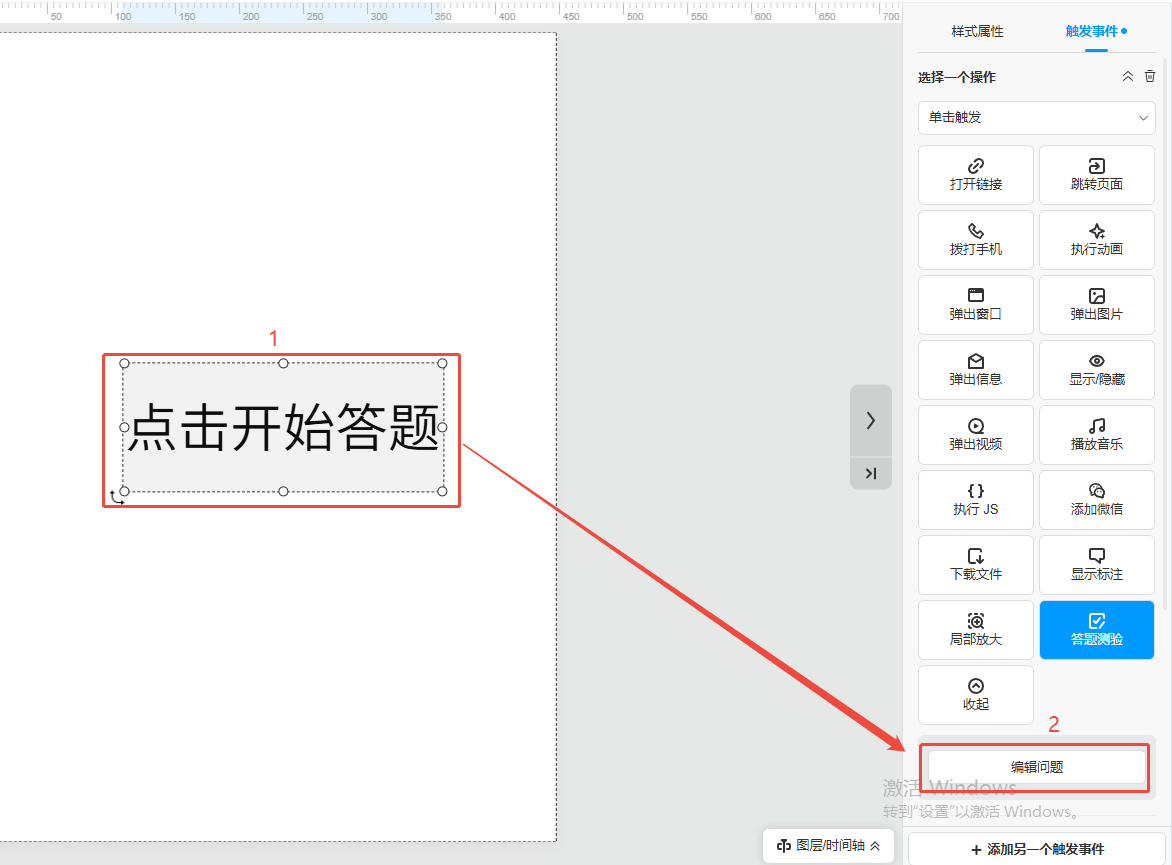Screen dimensions: 1172x865
Task: Select the 弹出窗口 popup window action
Action: tap(975, 304)
